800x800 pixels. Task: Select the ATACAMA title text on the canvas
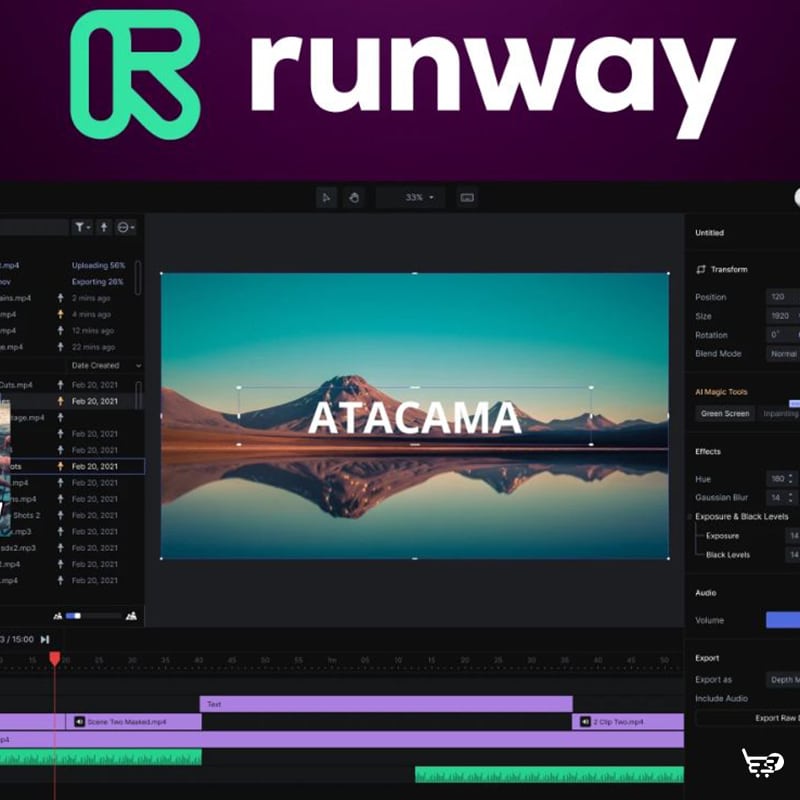pos(415,418)
